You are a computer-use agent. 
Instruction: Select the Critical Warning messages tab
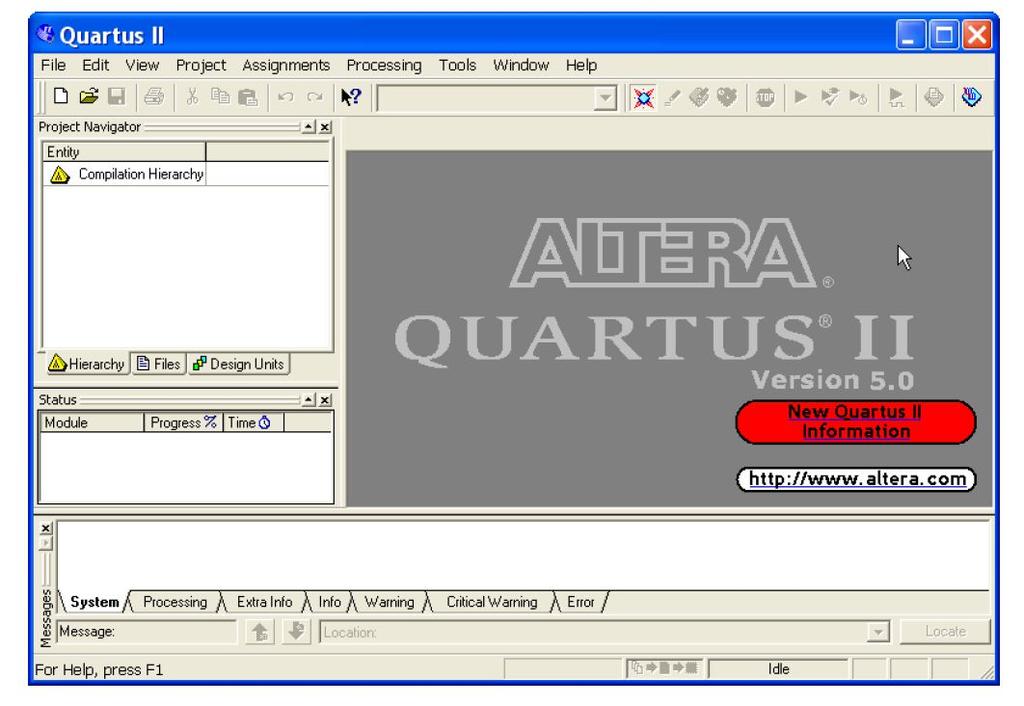click(x=492, y=602)
